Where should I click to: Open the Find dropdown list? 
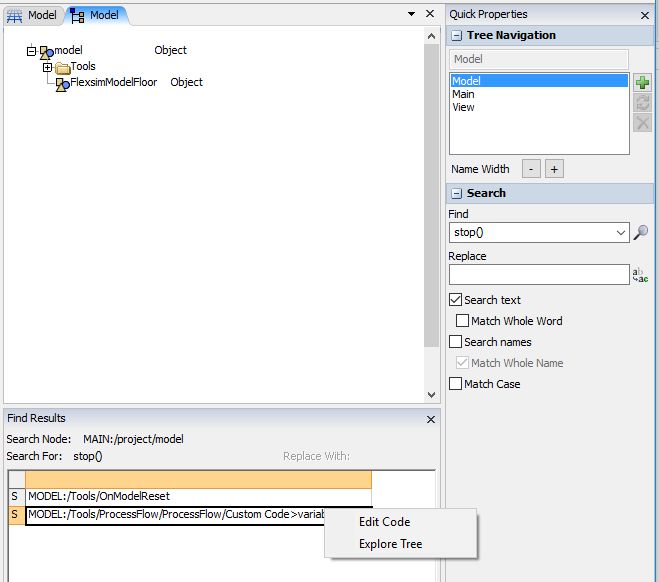(620, 233)
